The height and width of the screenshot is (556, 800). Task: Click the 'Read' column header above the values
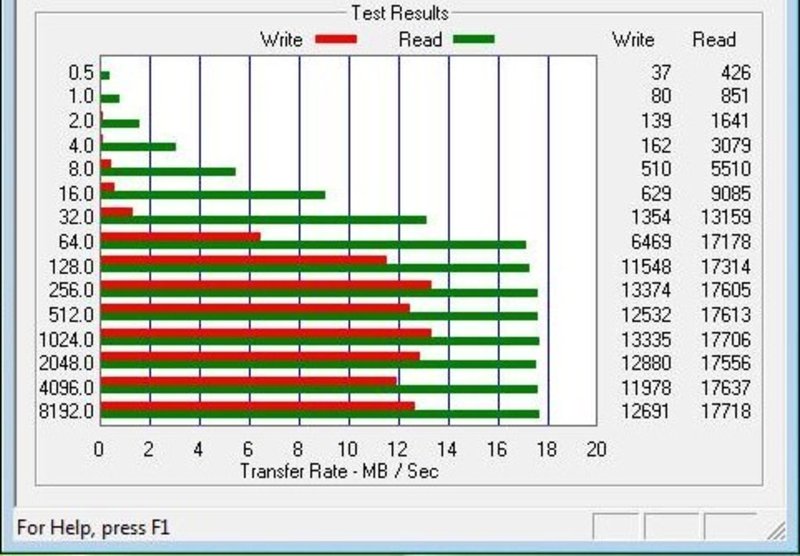[x=714, y=40]
